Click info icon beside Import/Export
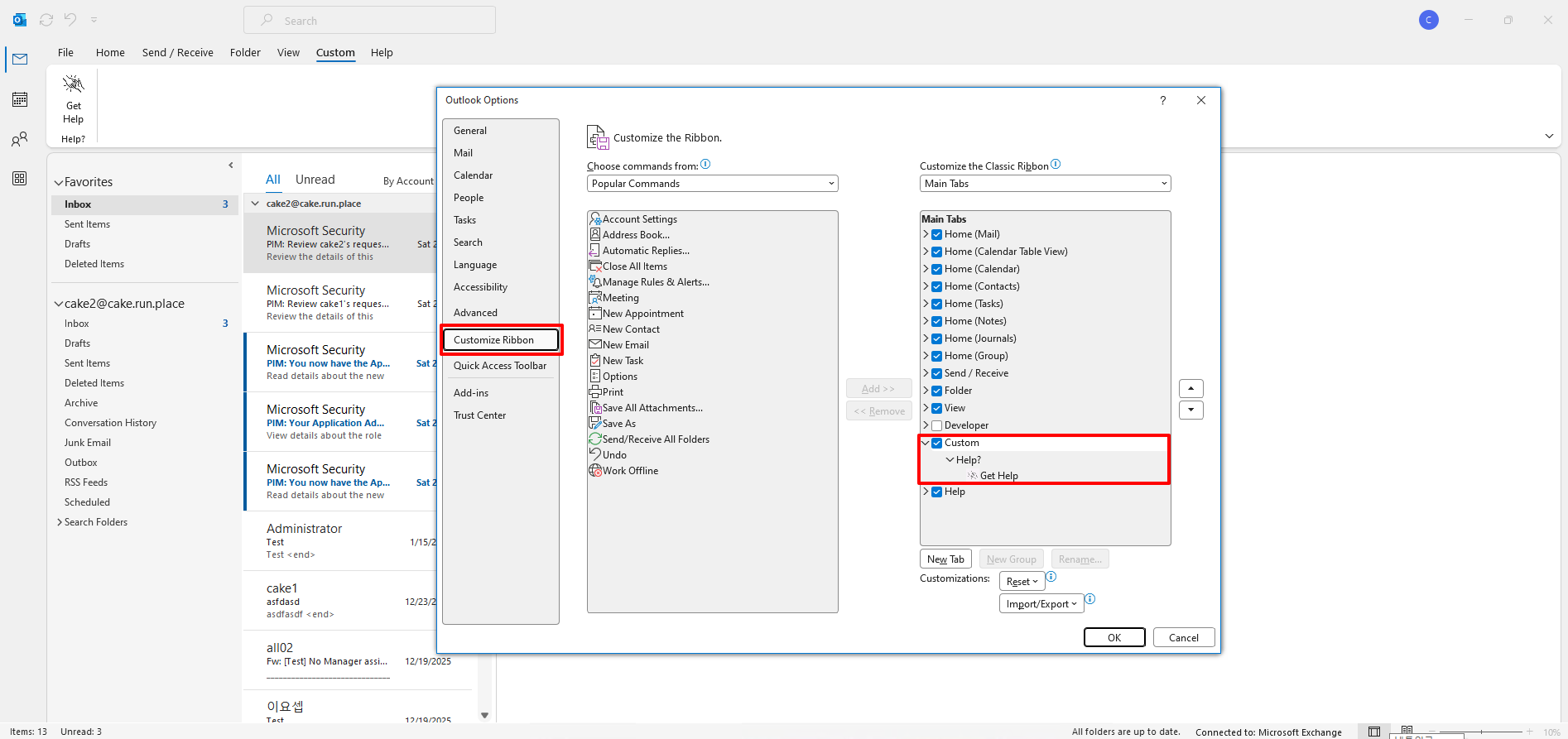This screenshot has height=739, width=1568. (x=1090, y=599)
